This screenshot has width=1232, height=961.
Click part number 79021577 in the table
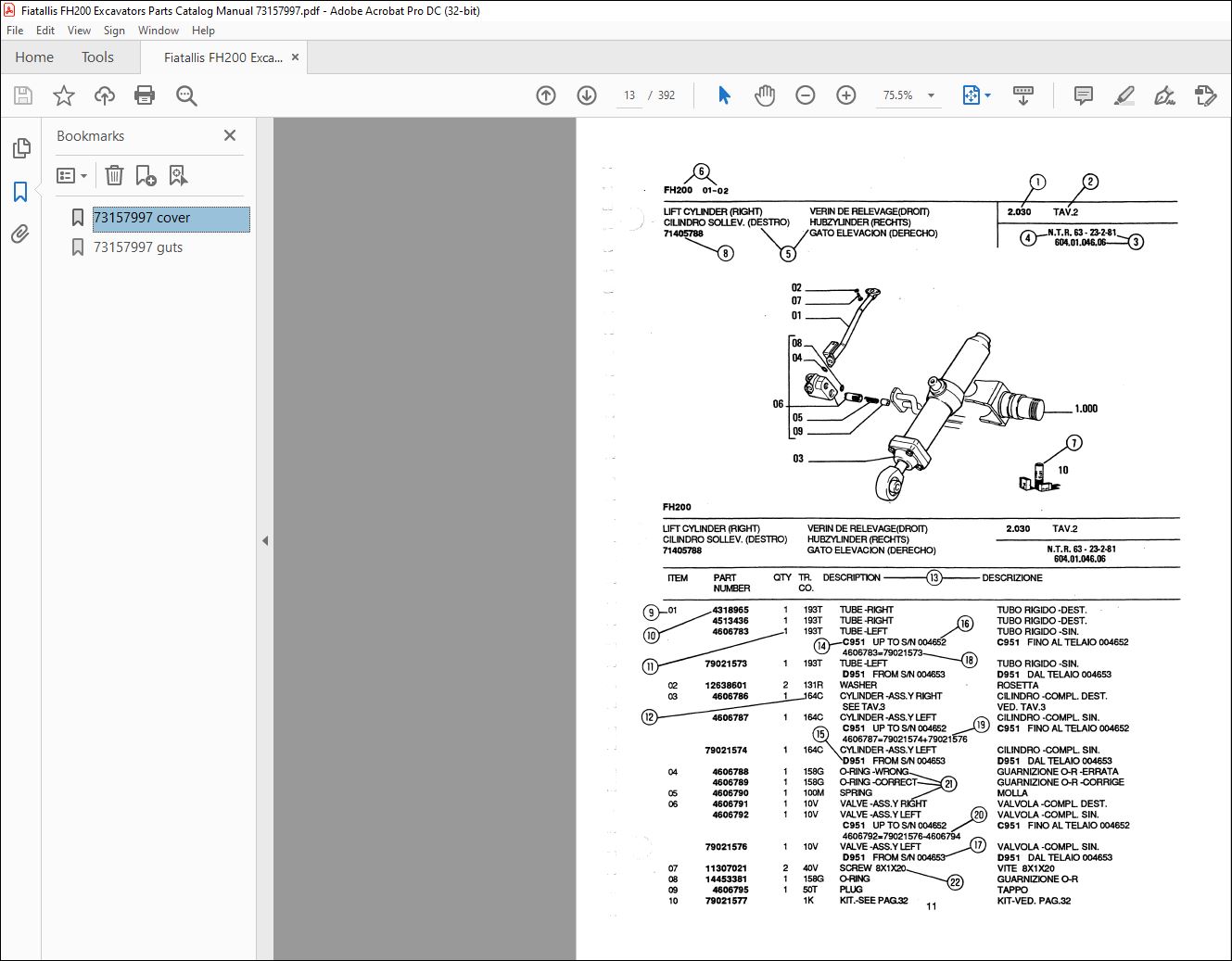726,901
